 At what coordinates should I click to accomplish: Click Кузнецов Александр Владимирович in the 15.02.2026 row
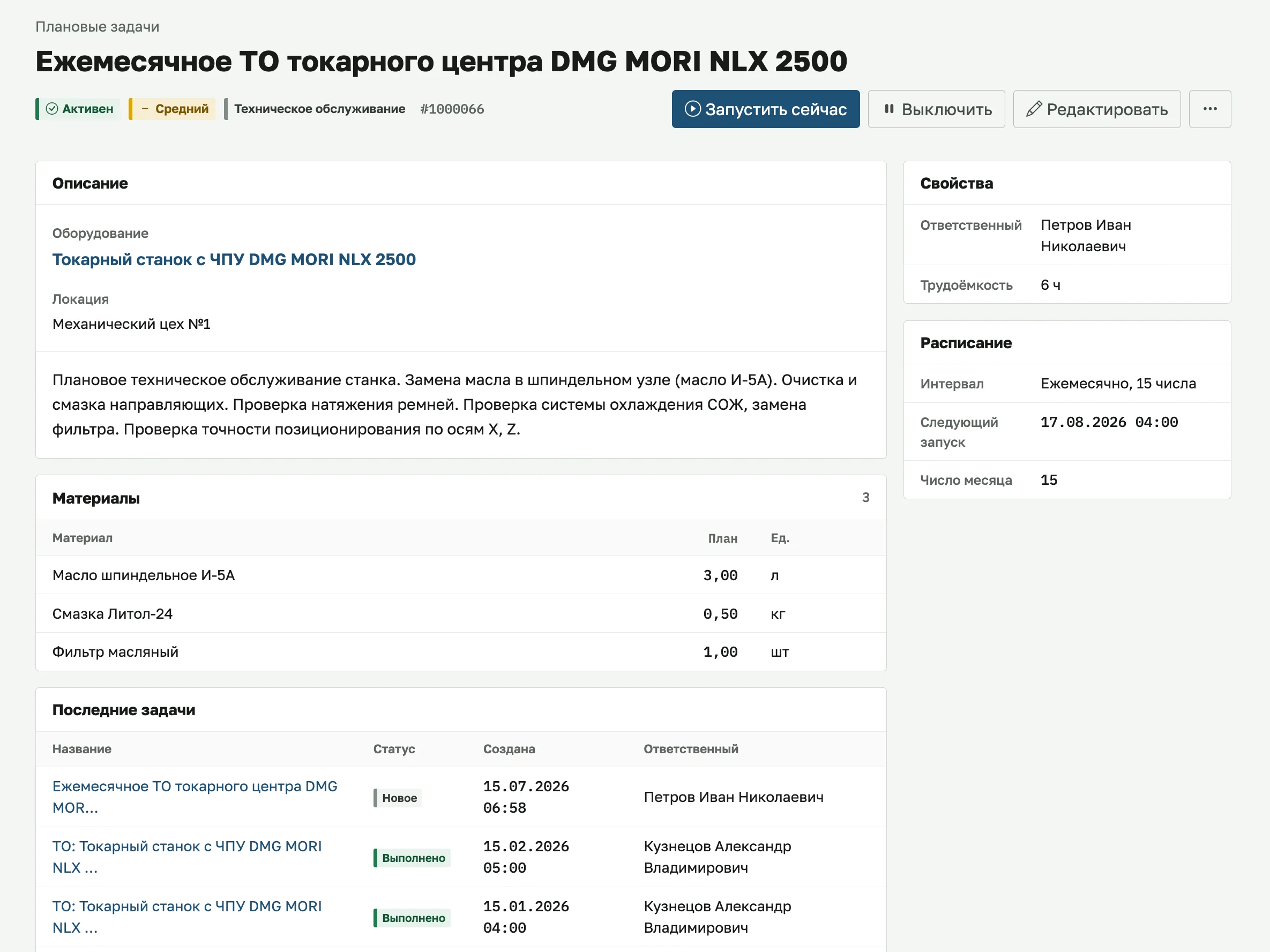pyautogui.click(x=717, y=857)
